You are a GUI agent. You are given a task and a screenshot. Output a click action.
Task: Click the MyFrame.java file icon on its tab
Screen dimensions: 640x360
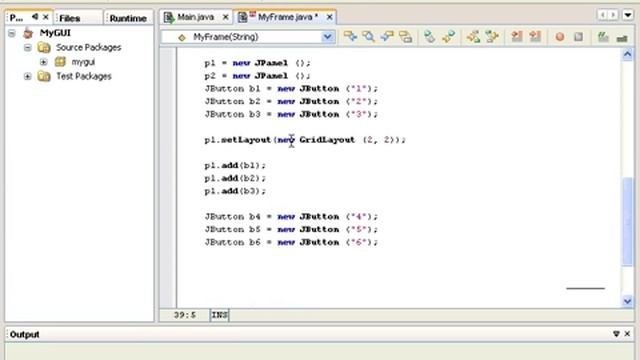[242, 17]
